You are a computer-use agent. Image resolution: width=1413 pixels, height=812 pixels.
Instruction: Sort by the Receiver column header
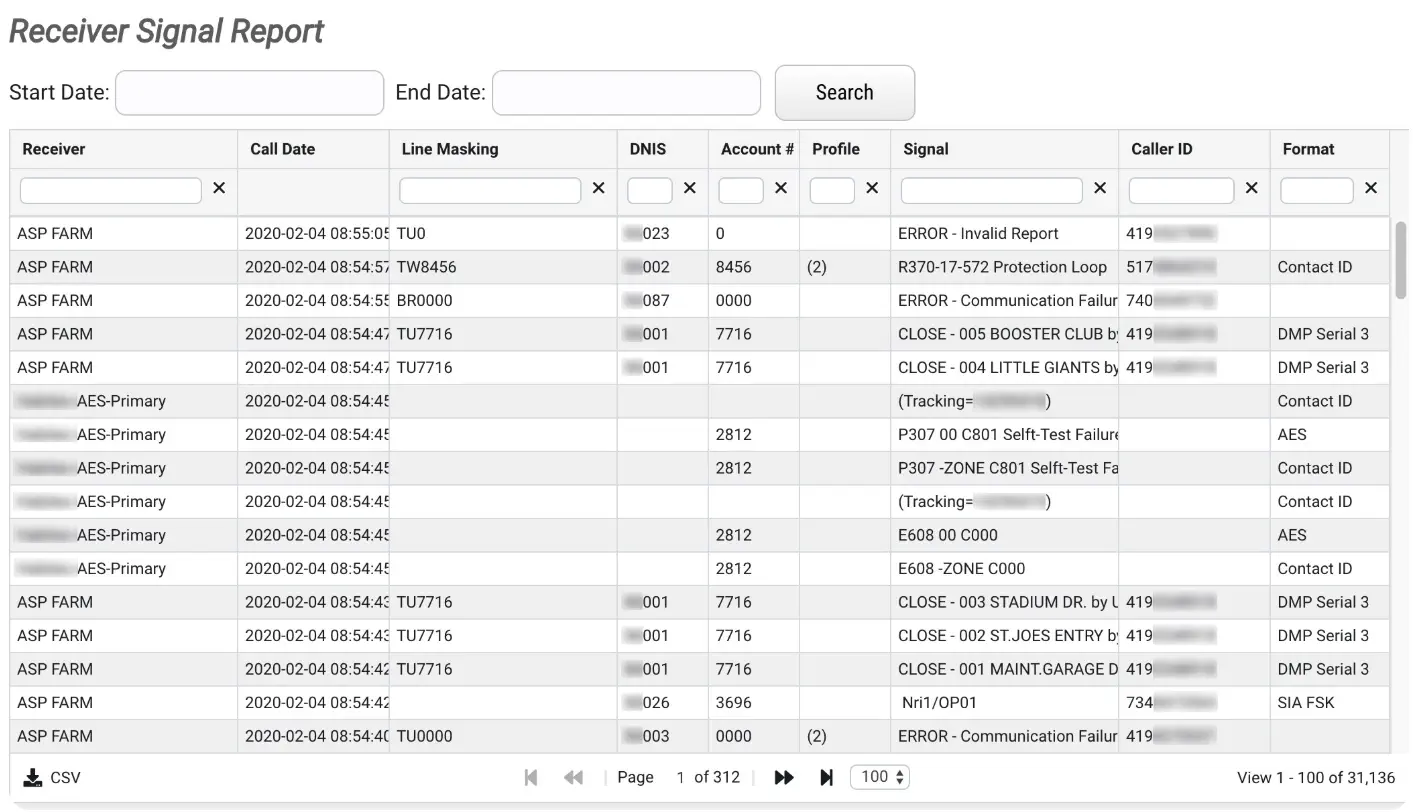point(54,149)
